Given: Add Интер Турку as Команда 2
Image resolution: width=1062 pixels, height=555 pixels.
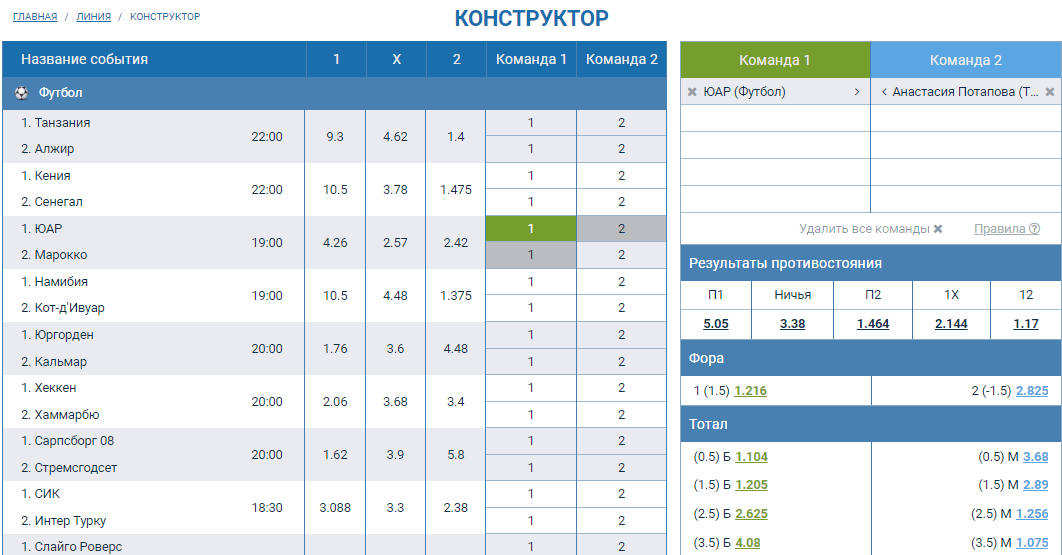Looking at the screenshot, I should coord(622,521).
